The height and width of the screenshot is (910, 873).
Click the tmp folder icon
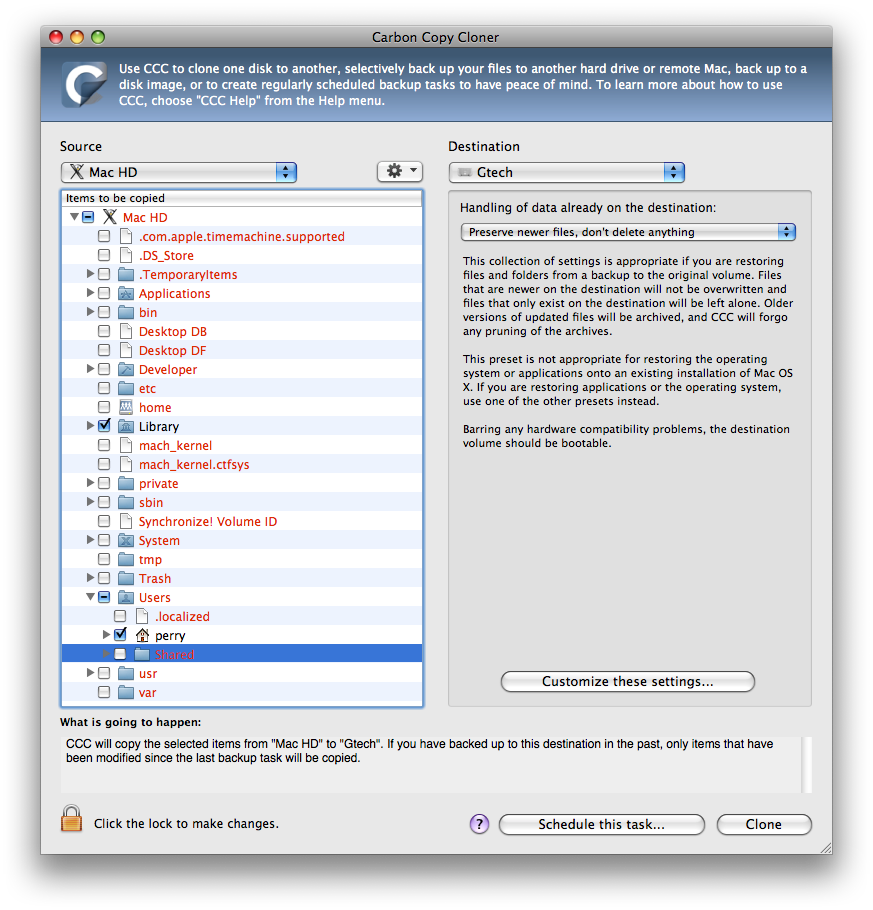point(126,559)
